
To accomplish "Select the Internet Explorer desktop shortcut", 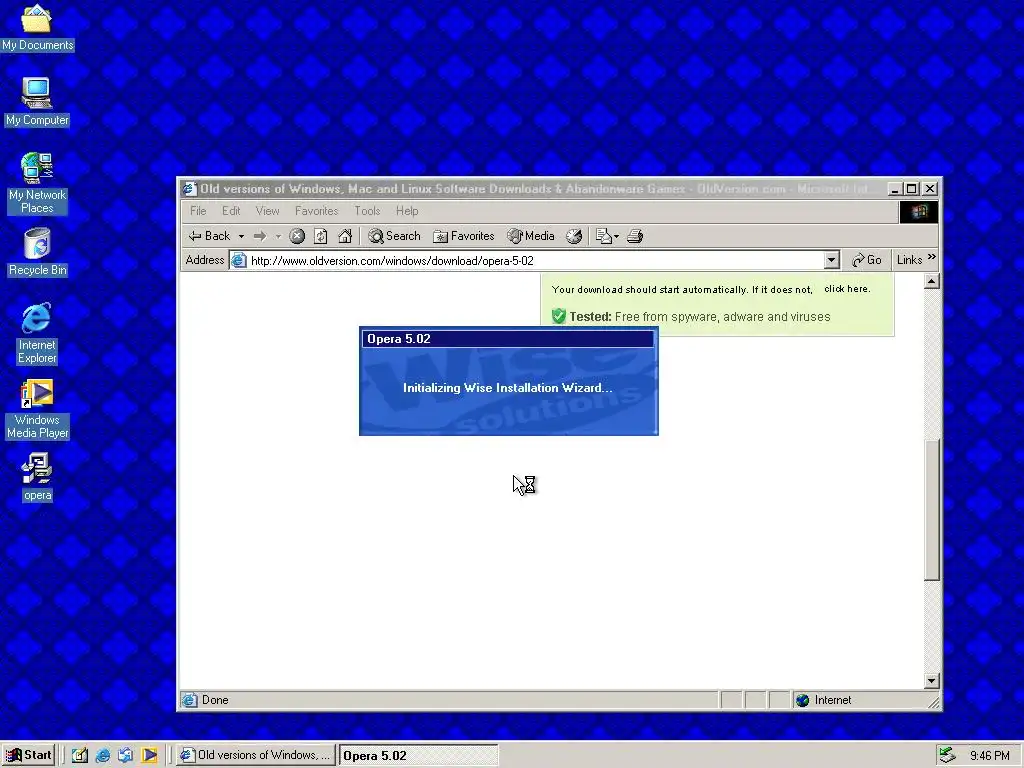I will coord(37,333).
